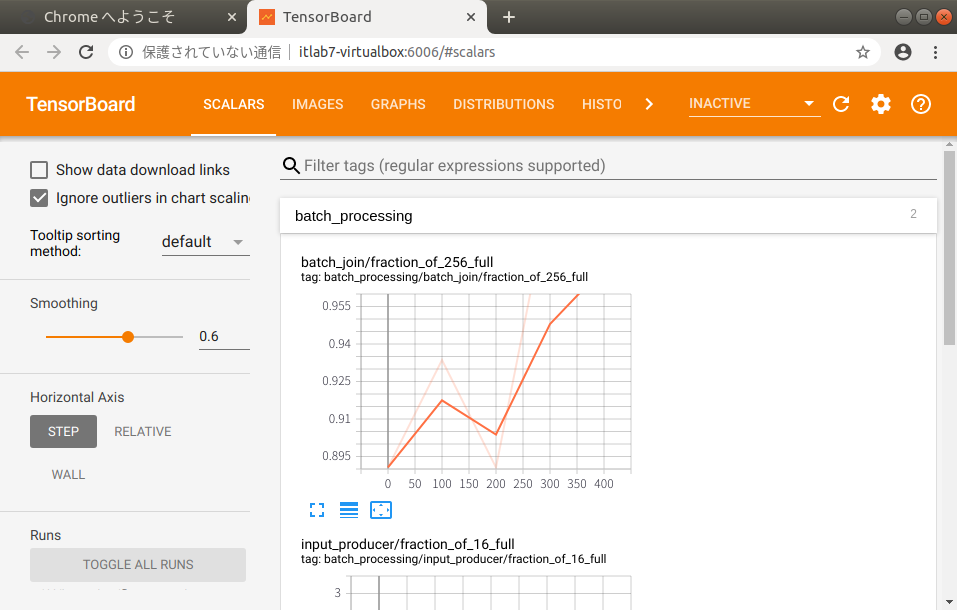957x610 pixels.
Task: Switch to the IMAGES tab
Action: click(x=317, y=104)
